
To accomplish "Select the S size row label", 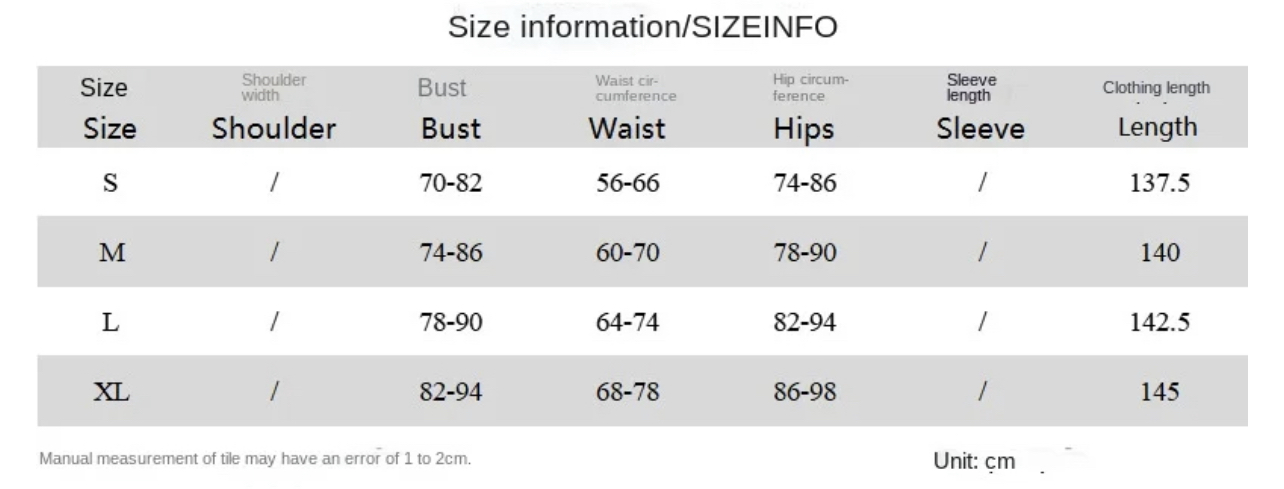I will (x=111, y=184).
